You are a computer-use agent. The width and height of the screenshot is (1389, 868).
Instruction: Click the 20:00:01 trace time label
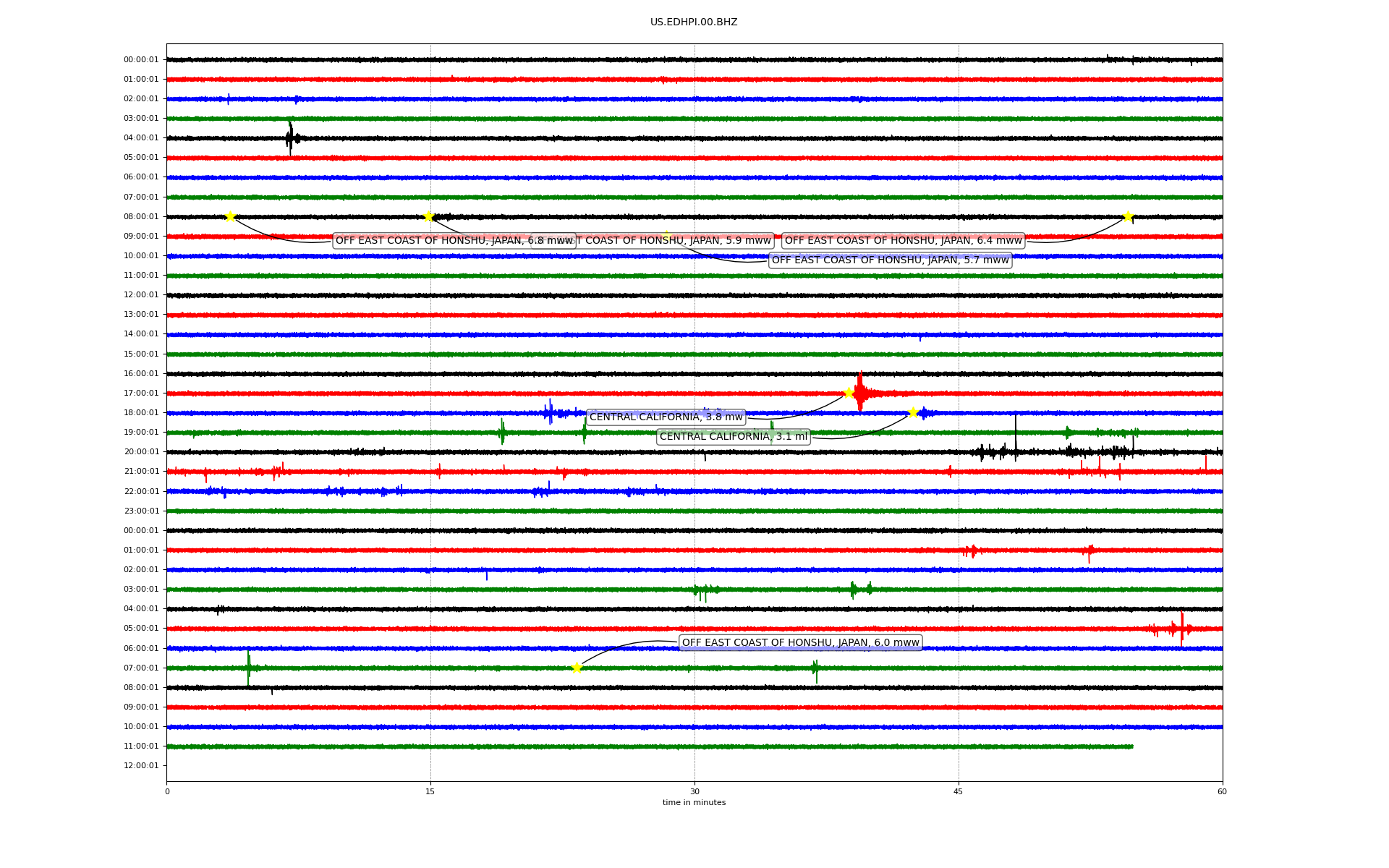point(141,452)
